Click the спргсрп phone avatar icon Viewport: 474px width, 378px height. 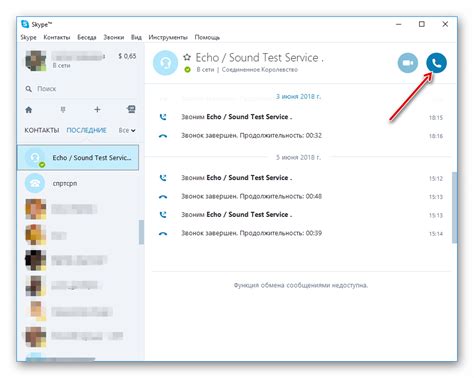point(35,183)
